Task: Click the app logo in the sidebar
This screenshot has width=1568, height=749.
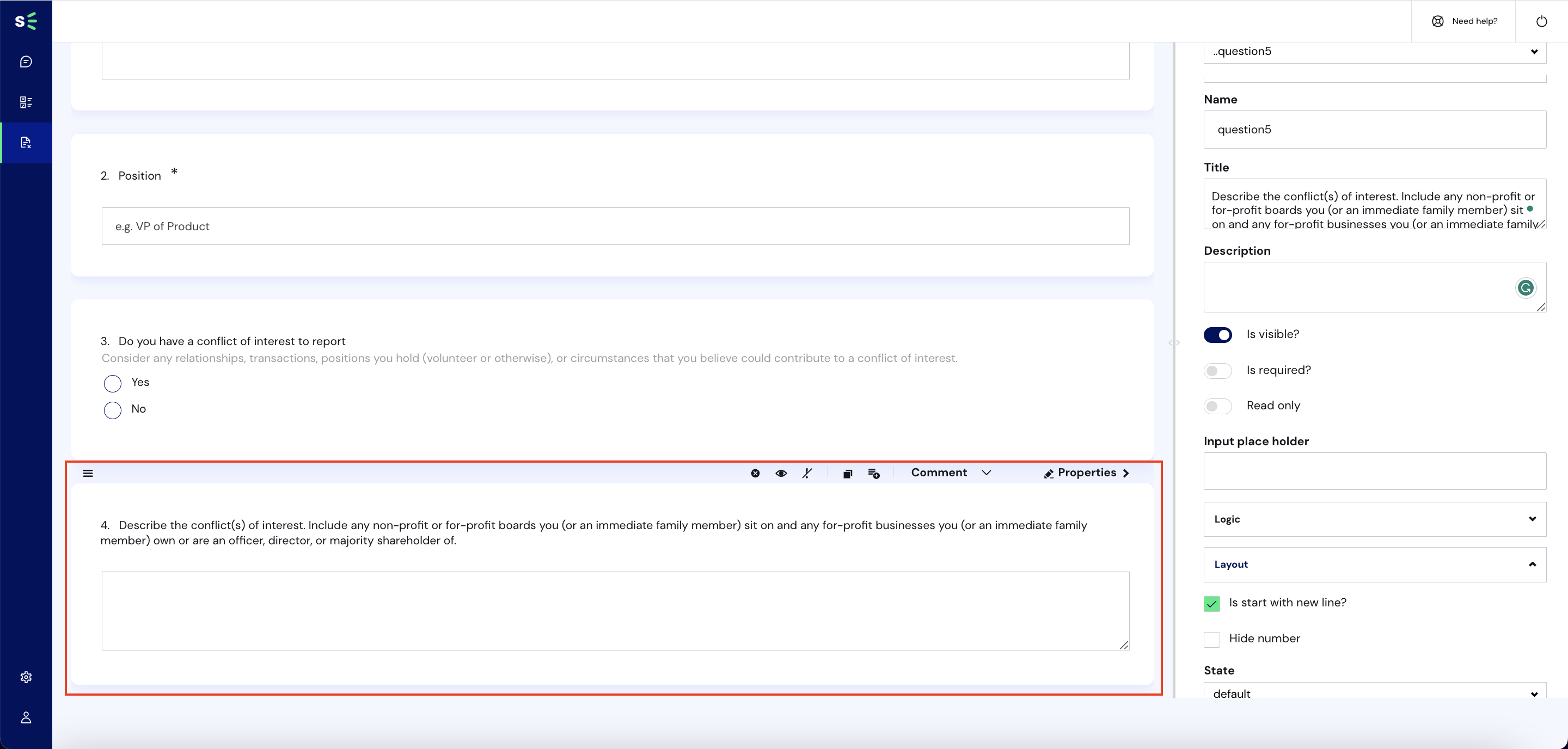Action: [26, 21]
